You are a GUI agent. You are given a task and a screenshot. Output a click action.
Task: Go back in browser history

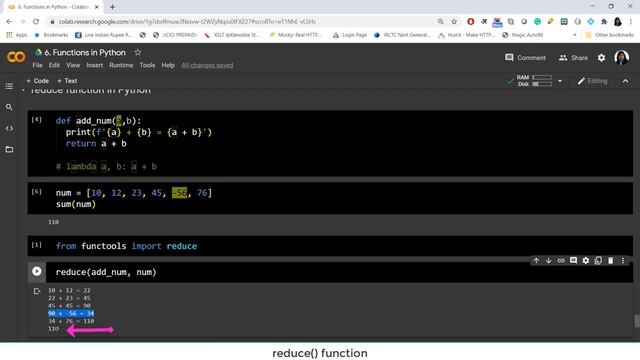click(9, 22)
